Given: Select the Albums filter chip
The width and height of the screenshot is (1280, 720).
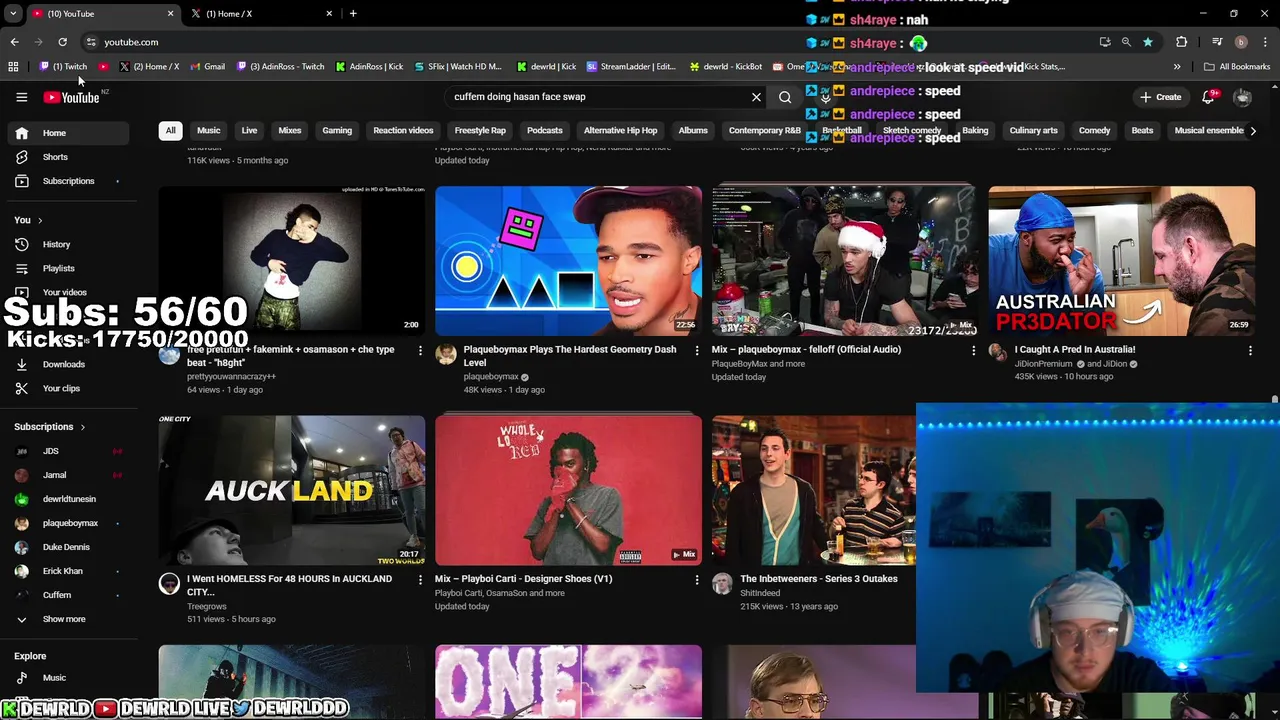Looking at the screenshot, I should (x=693, y=130).
